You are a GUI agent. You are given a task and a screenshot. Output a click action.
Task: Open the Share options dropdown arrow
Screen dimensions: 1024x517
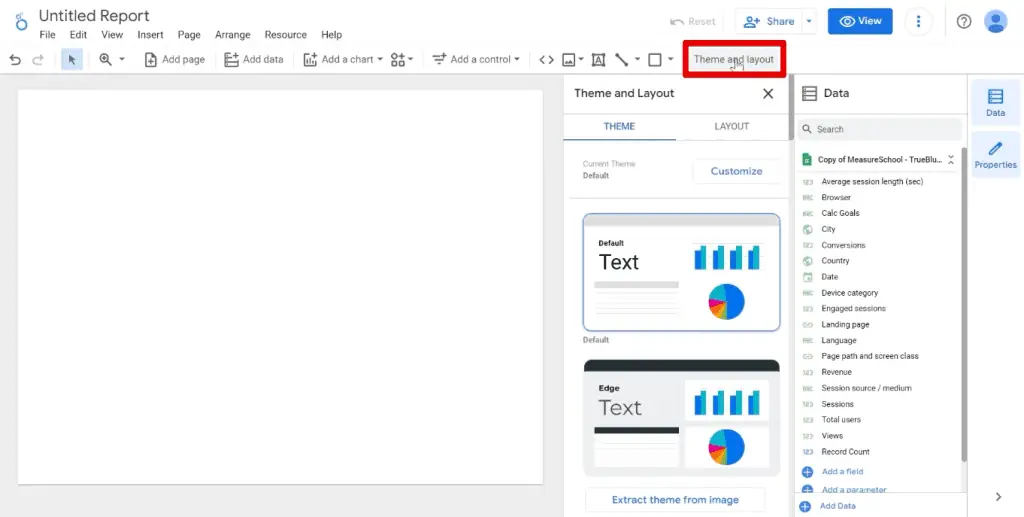tap(809, 22)
